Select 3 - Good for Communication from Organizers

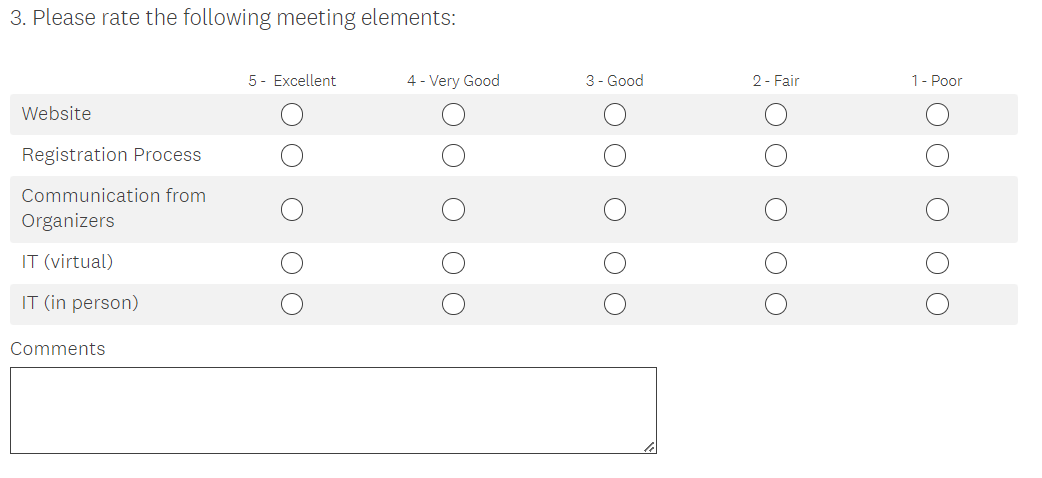tap(615, 210)
